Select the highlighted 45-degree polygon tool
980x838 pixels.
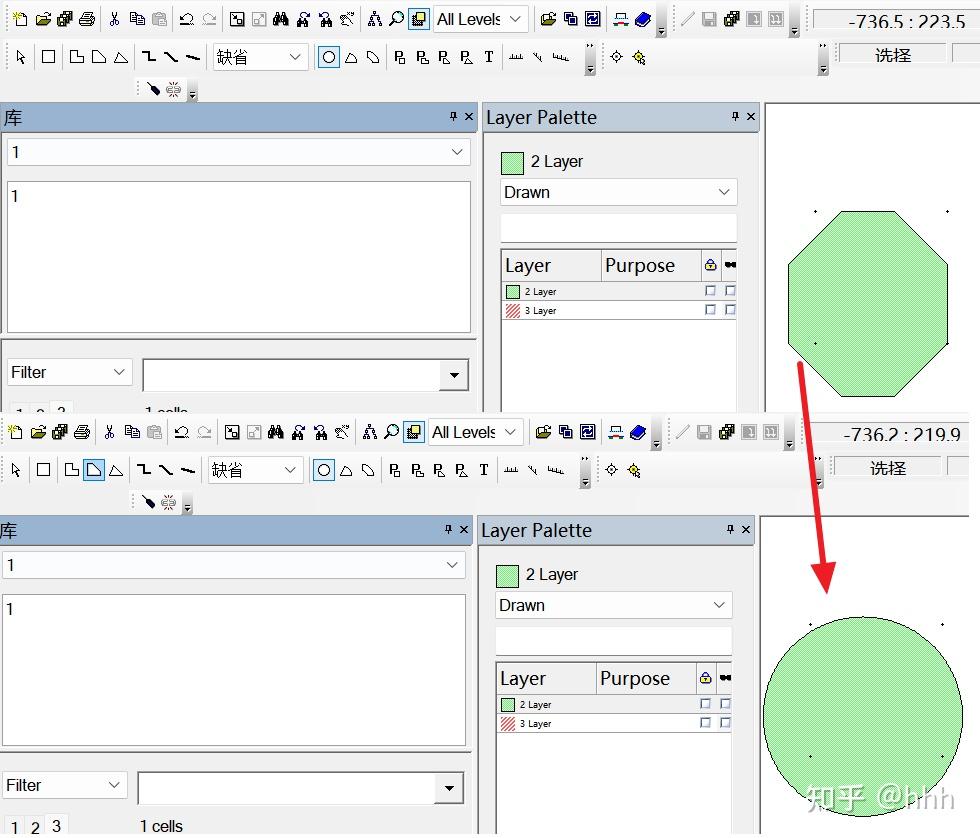(x=94, y=470)
